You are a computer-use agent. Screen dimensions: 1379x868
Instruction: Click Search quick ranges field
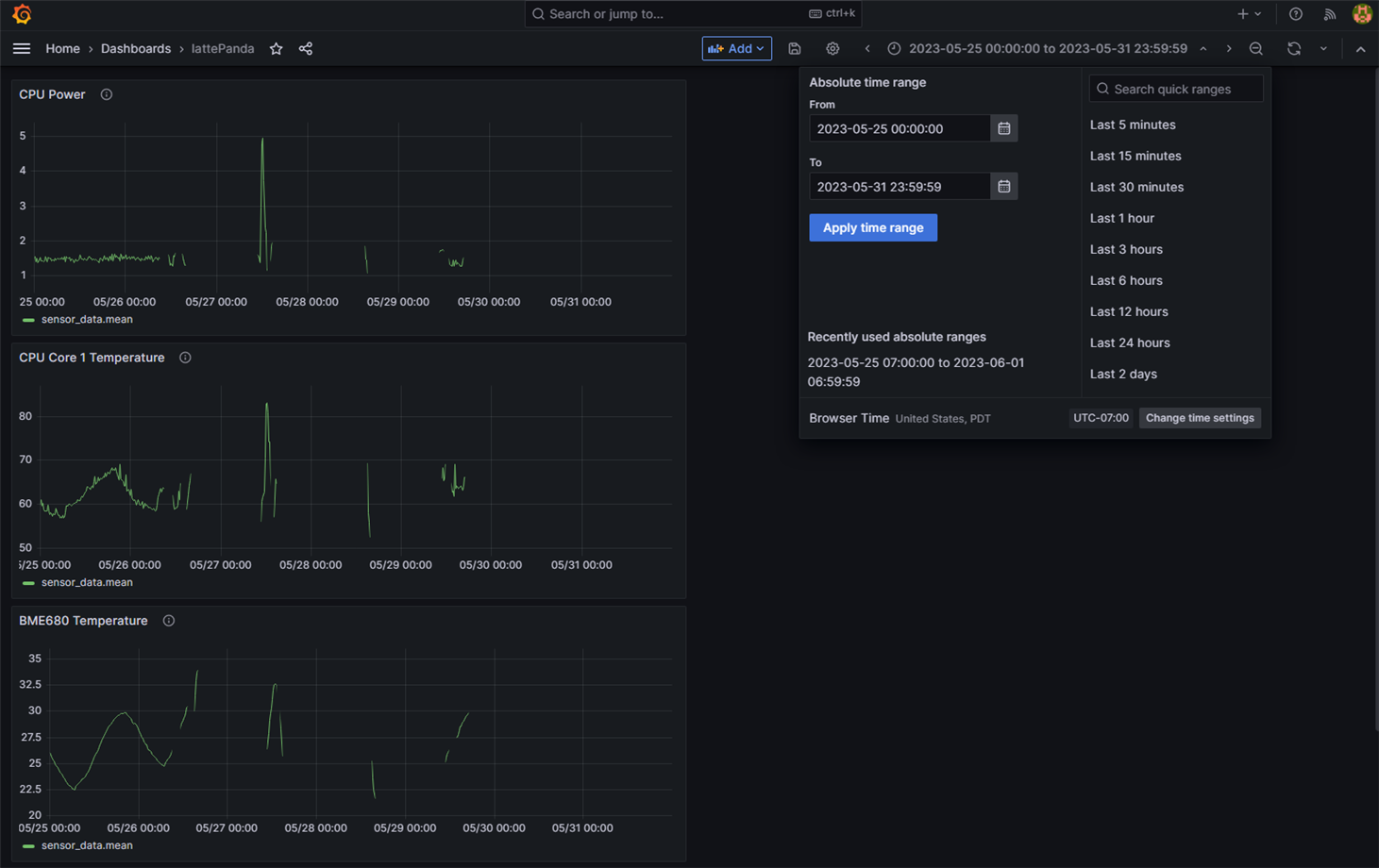[x=1176, y=89]
